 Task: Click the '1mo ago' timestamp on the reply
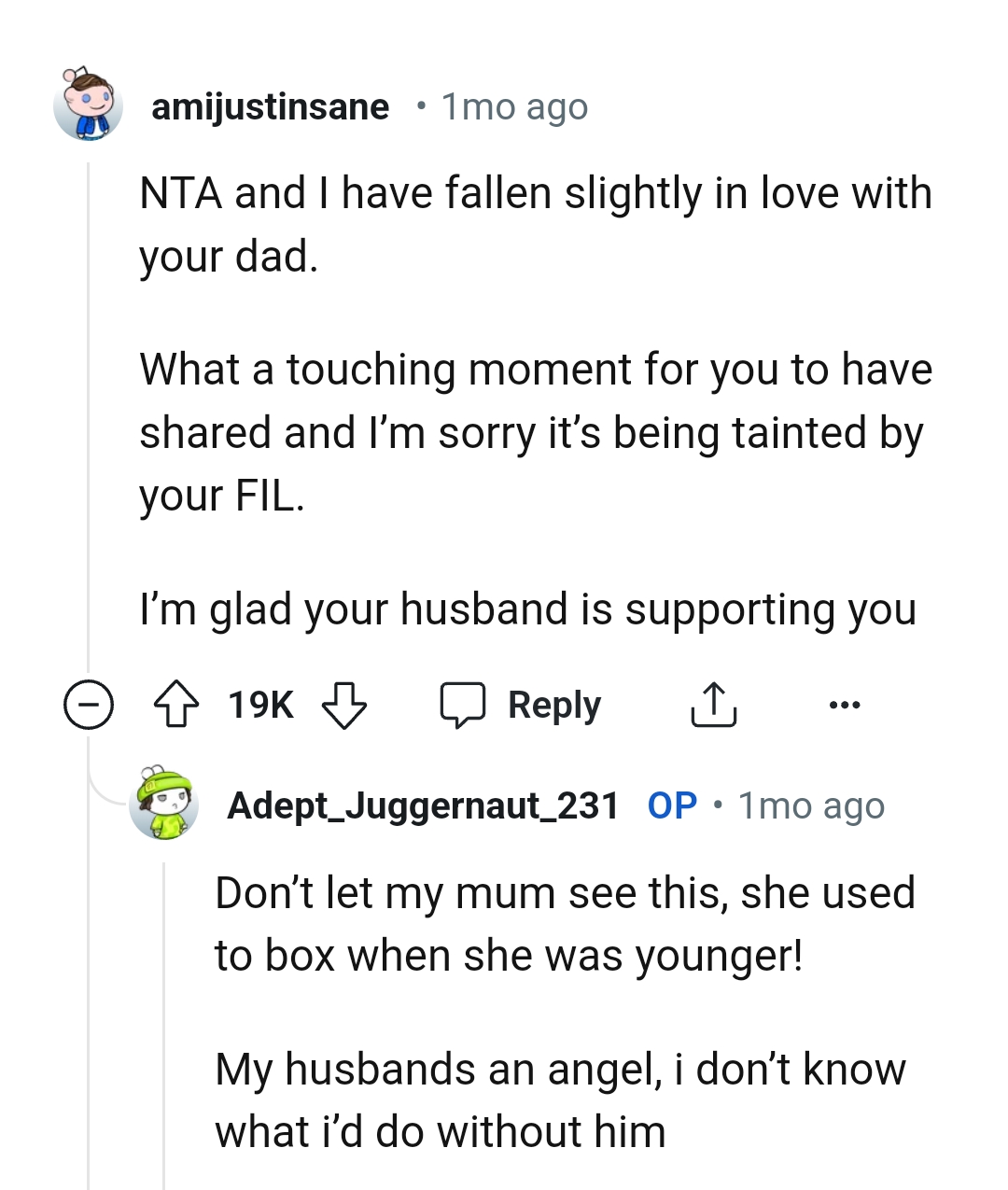pos(811,805)
